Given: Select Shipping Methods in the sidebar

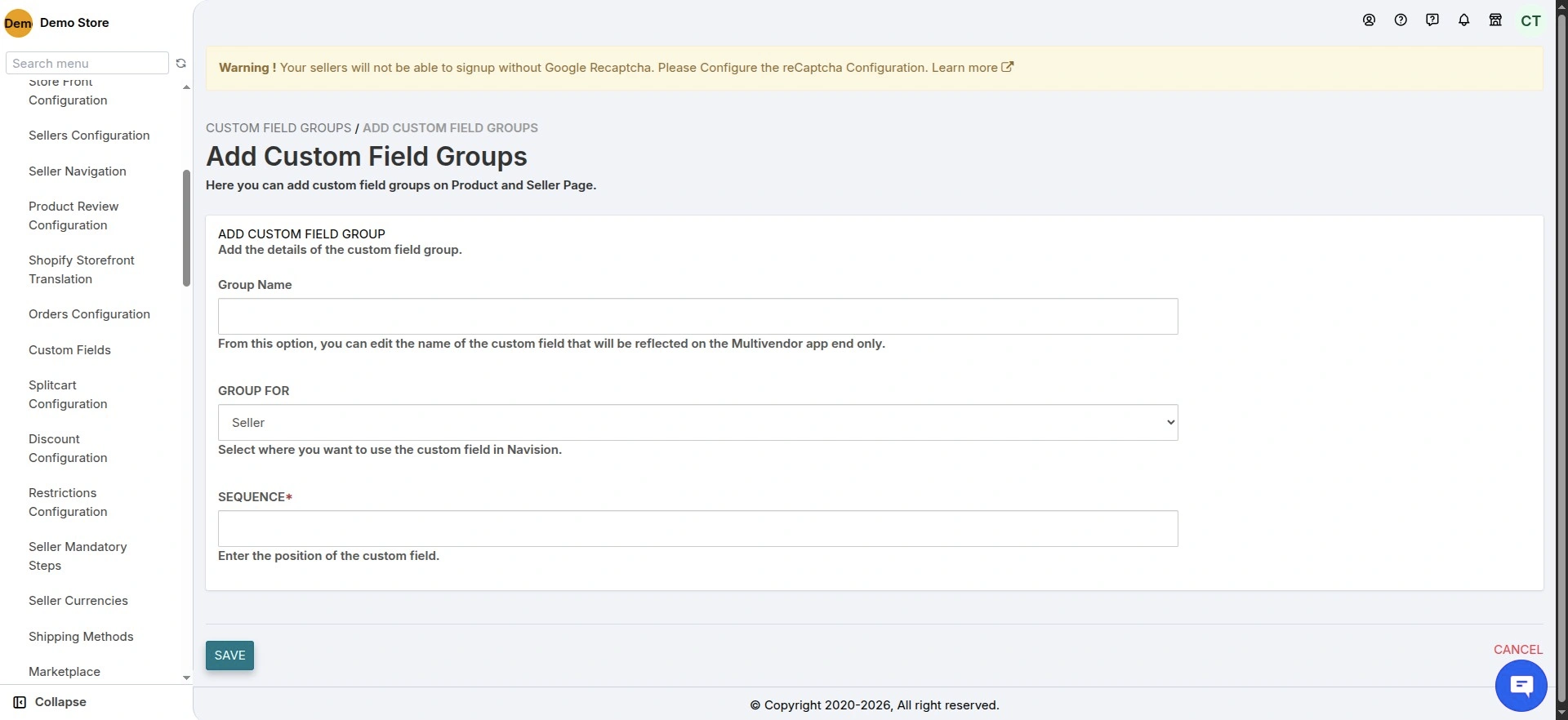Looking at the screenshot, I should click(x=81, y=637).
